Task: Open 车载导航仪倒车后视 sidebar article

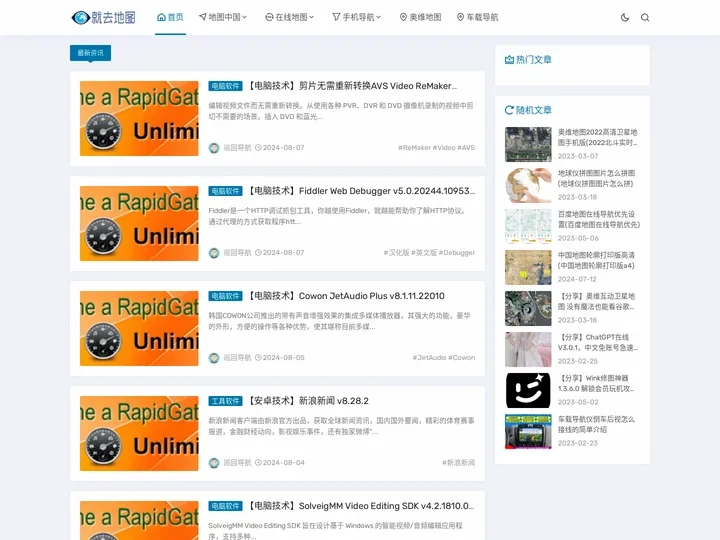Action: [x=596, y=424]
